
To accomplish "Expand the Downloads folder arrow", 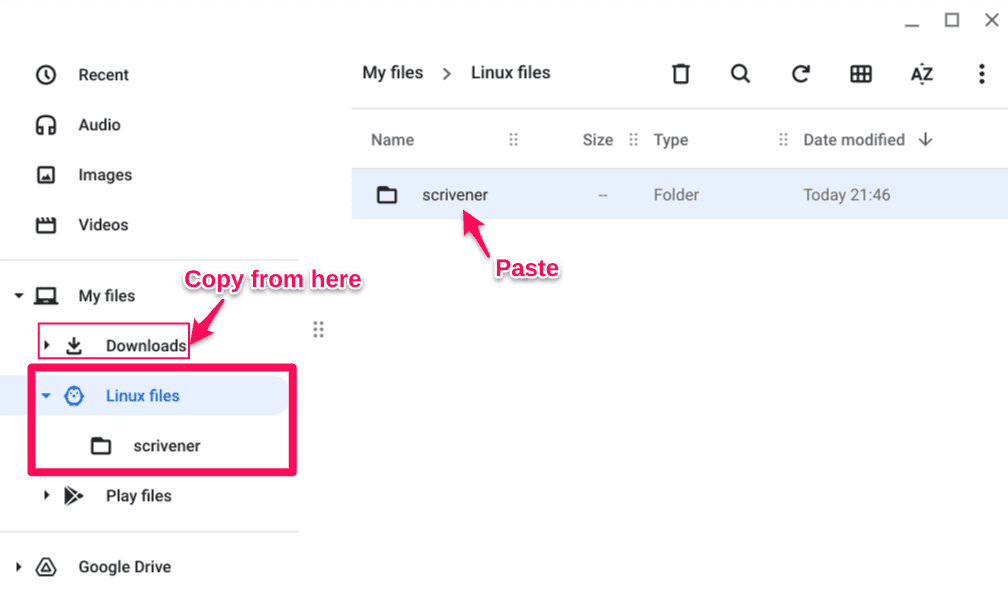I will (46, 345).
